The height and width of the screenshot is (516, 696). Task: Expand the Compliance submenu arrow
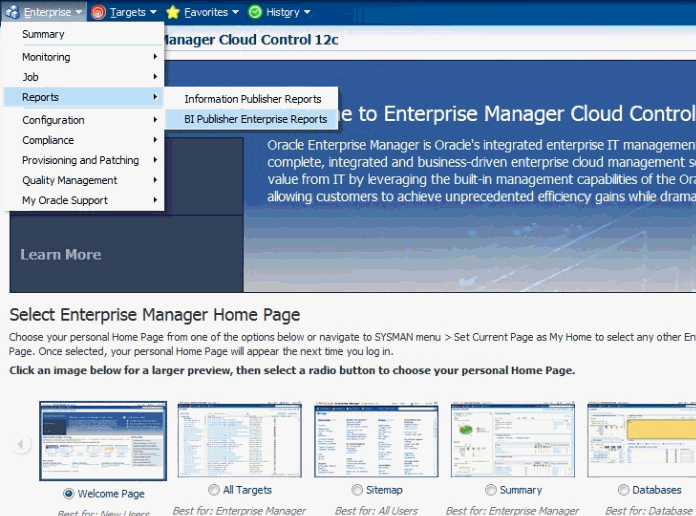point(155,139)
